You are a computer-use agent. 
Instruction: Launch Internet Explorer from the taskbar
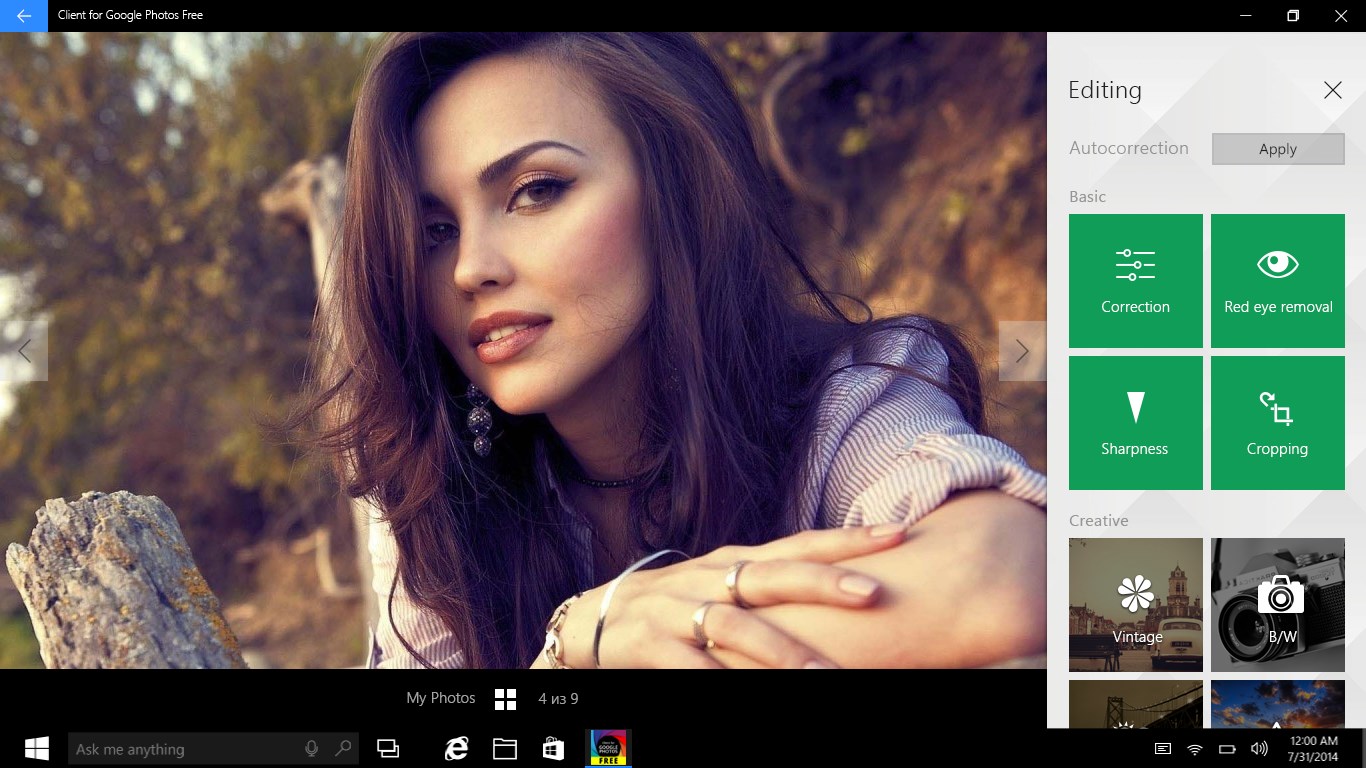click(457, 748)
